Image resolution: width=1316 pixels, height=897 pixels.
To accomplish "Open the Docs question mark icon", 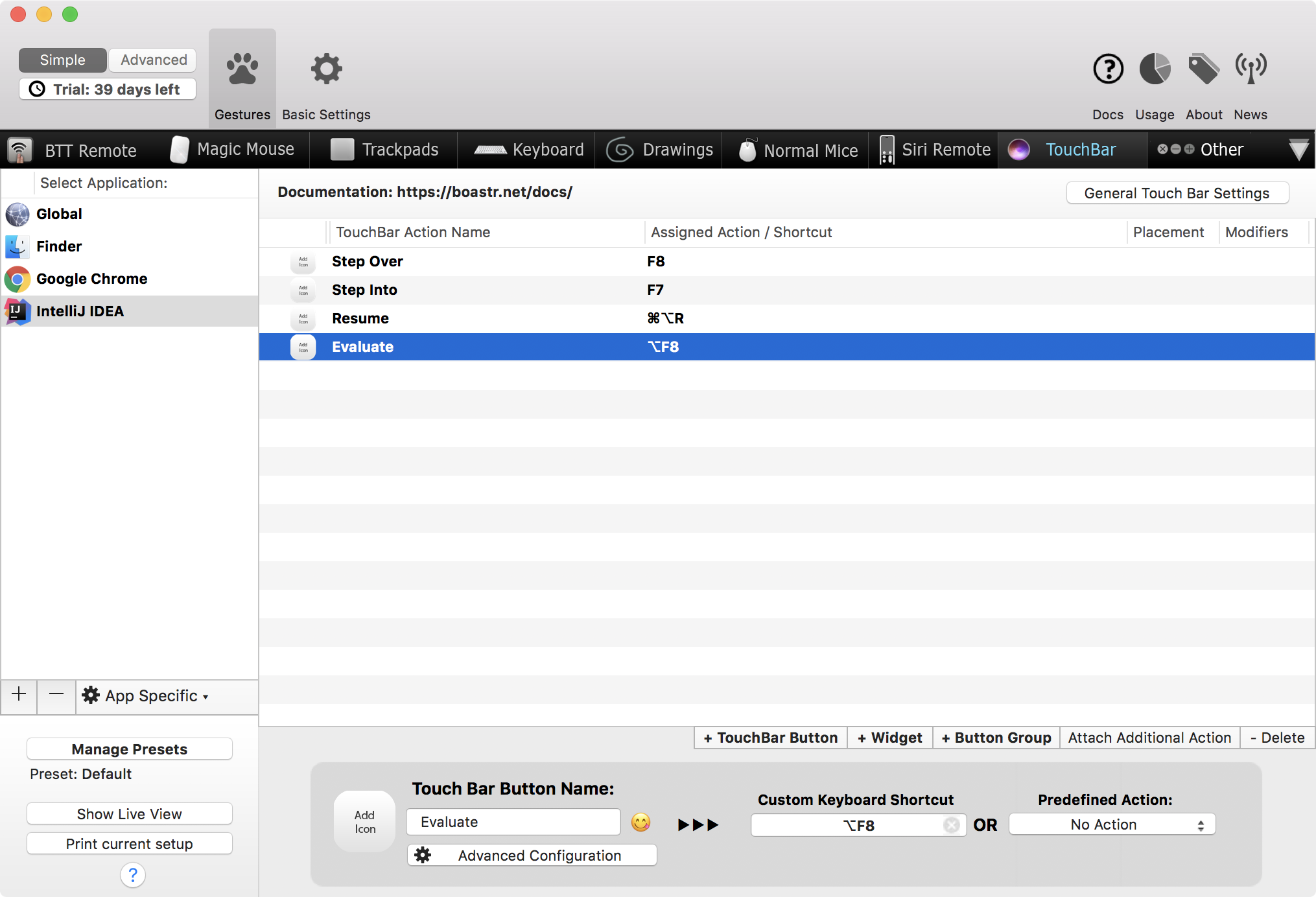I will (1107, 69).
